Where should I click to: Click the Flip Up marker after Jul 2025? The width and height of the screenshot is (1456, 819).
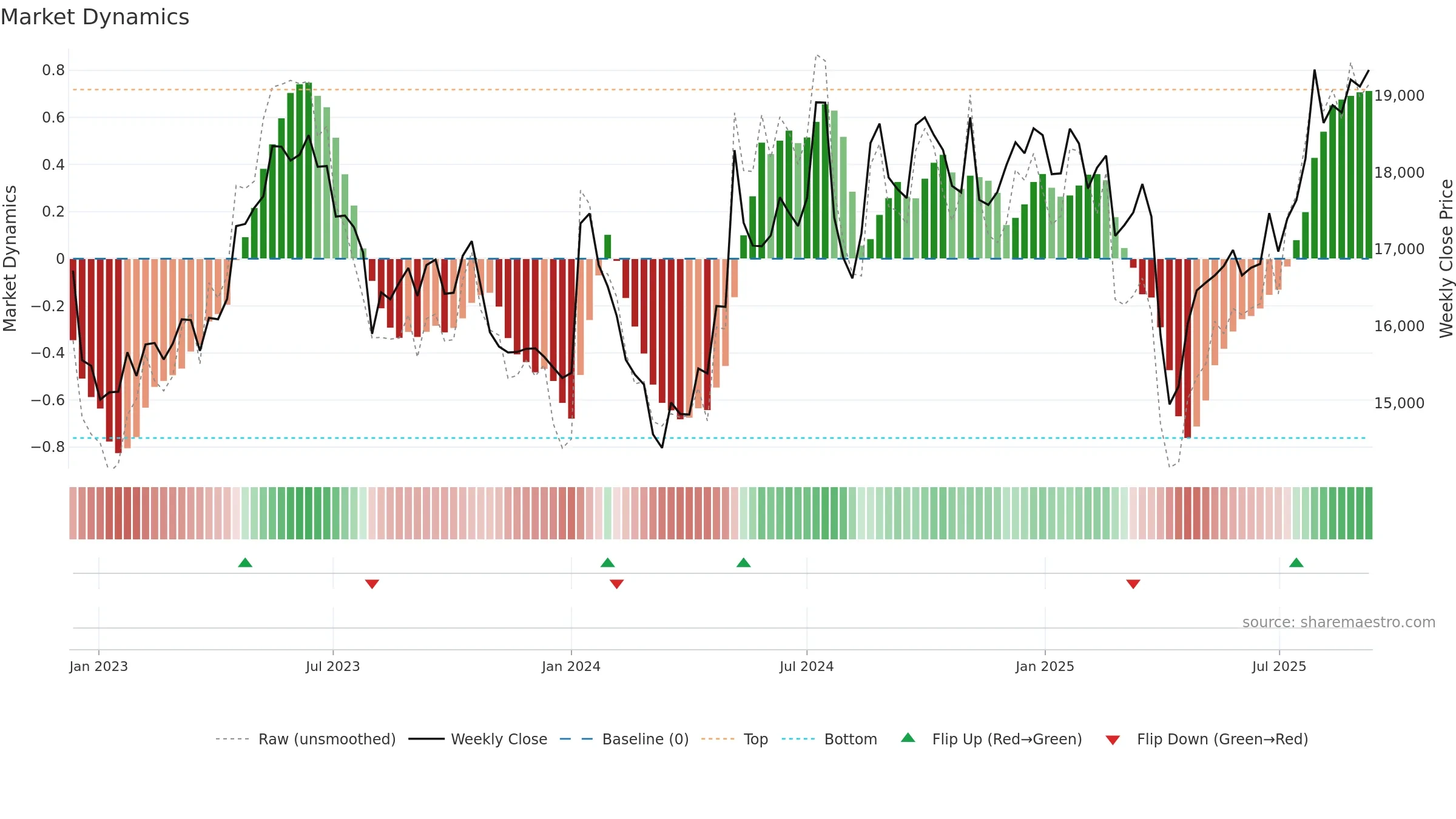click(1296, 562)
